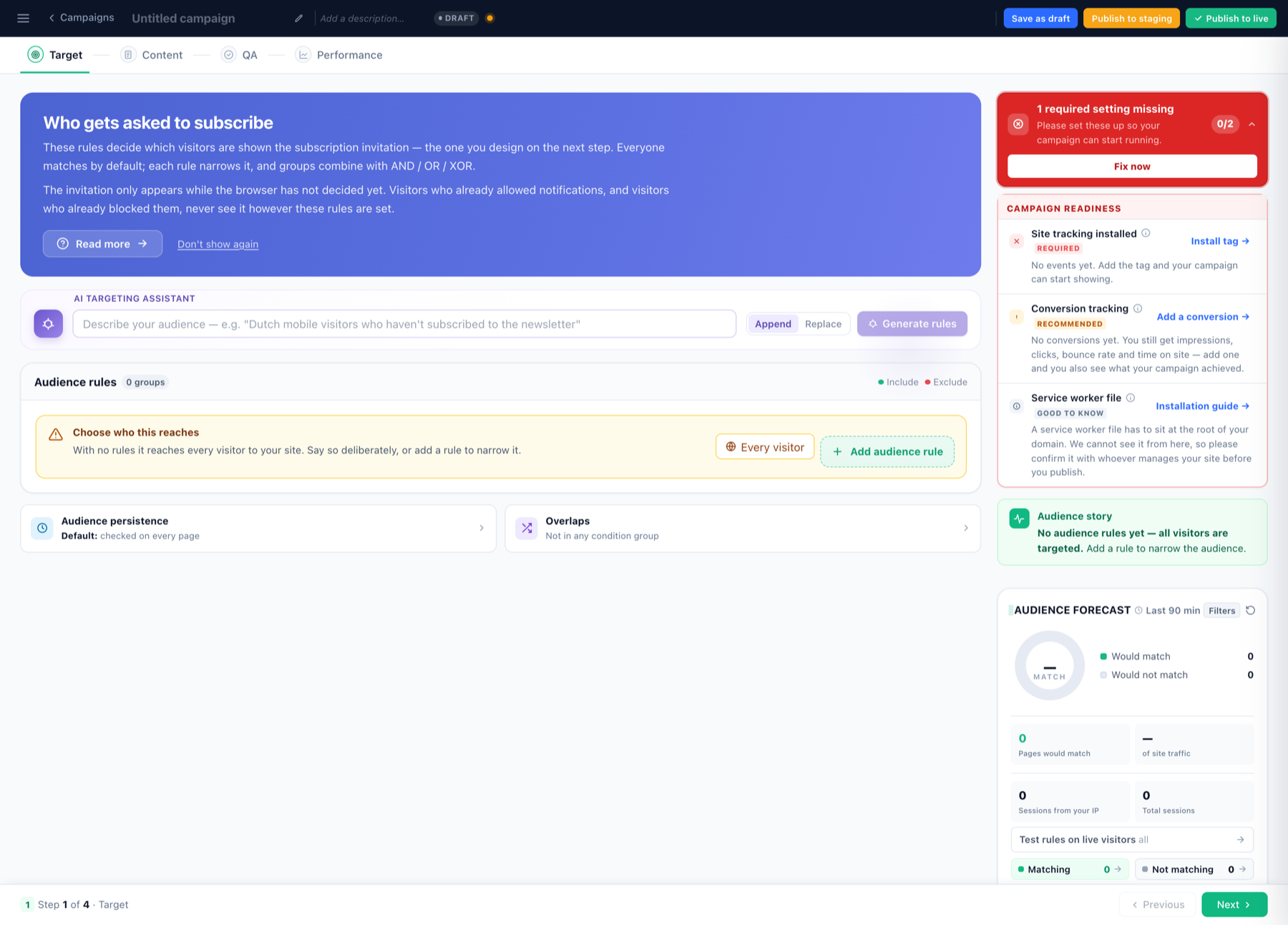Click Don't show again link
The image size is (1288, 925).
click(218, 244)
